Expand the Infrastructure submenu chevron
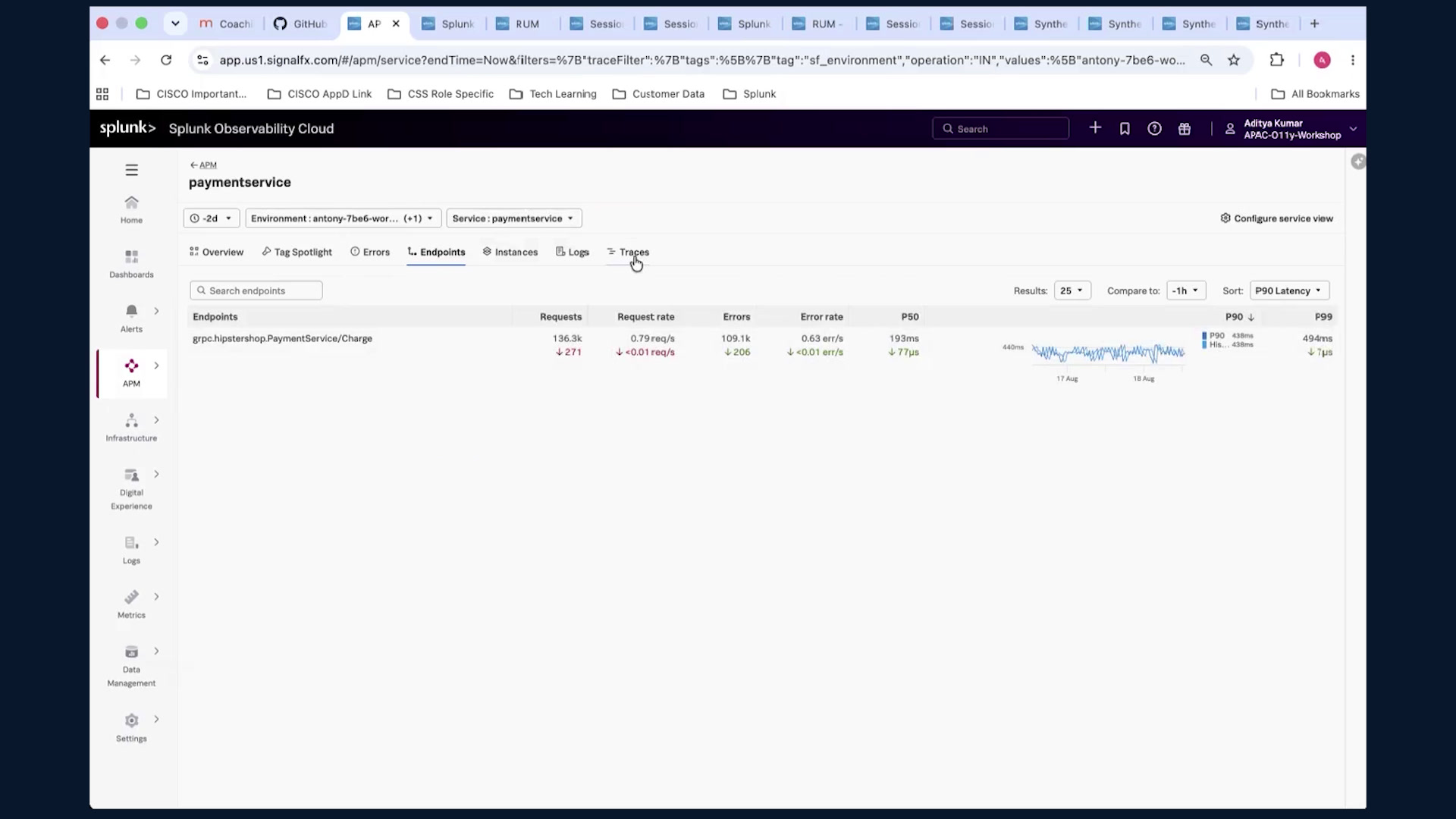Screen dimensions: 1456x819 [156, 420]
